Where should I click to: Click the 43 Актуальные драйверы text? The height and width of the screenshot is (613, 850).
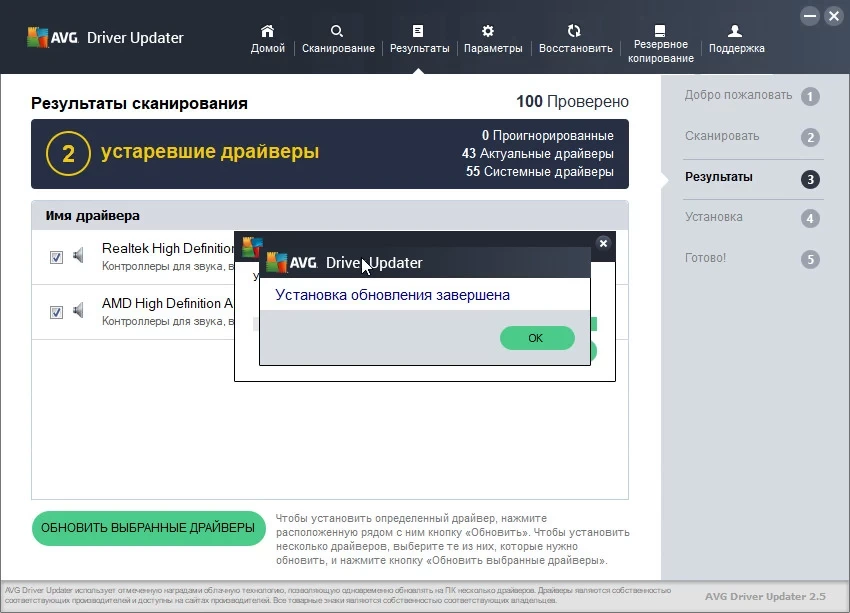(538, 154)
